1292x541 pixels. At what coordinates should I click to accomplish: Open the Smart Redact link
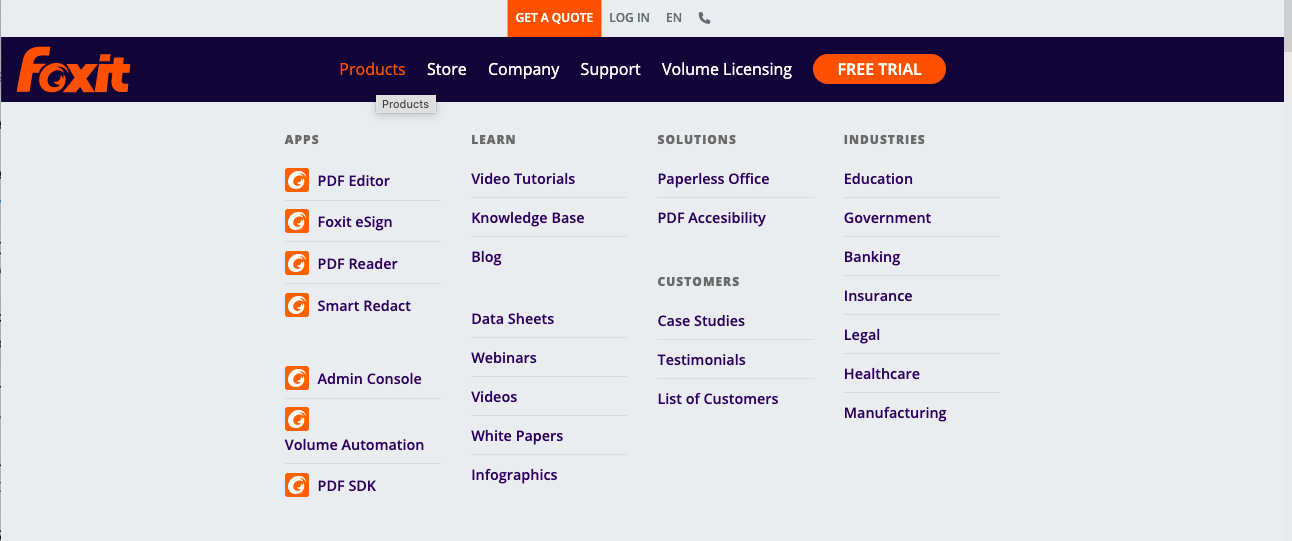pyautogui.click(x=364, y=306)
